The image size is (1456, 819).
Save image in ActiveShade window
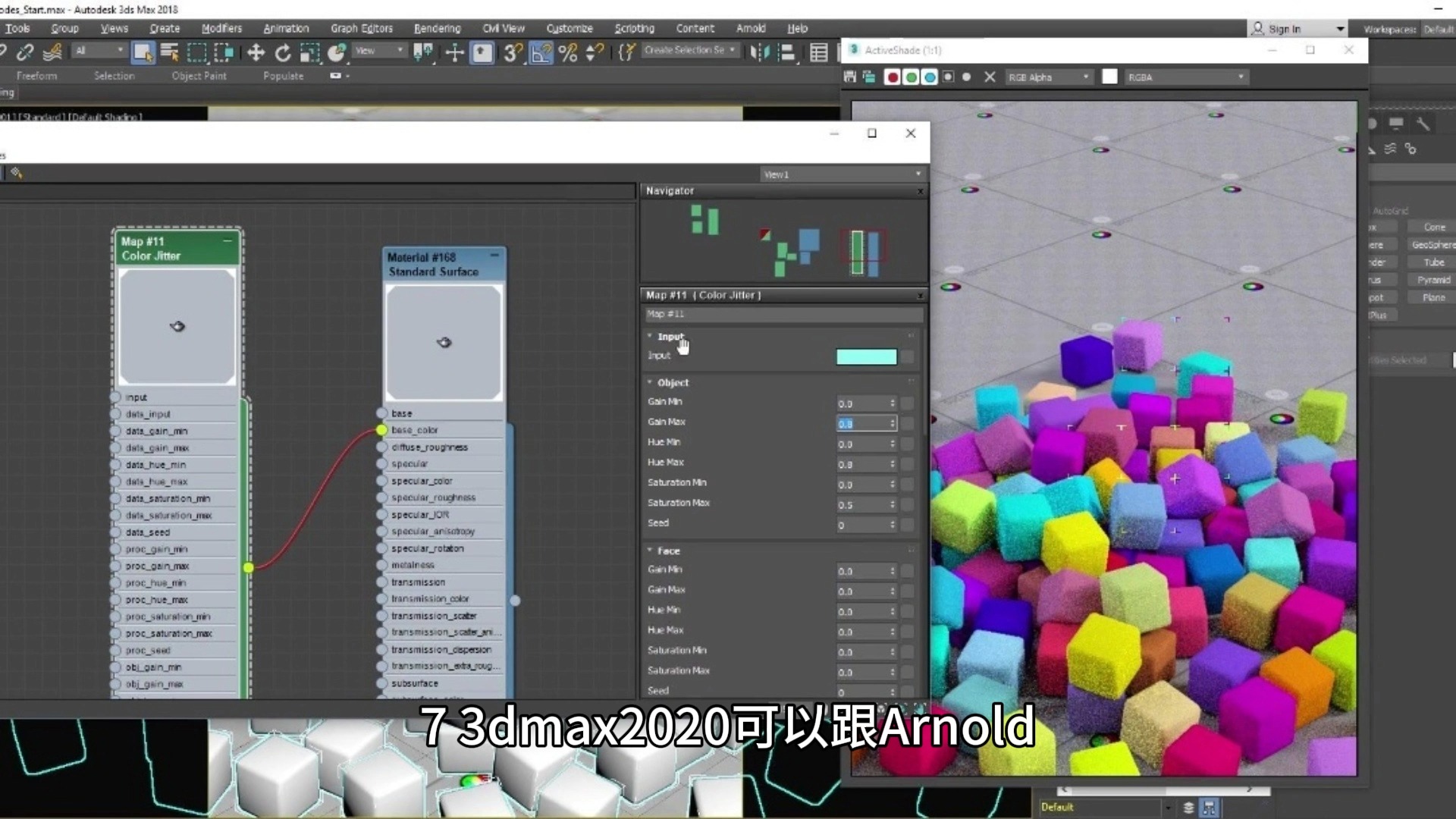coord(850,77)
